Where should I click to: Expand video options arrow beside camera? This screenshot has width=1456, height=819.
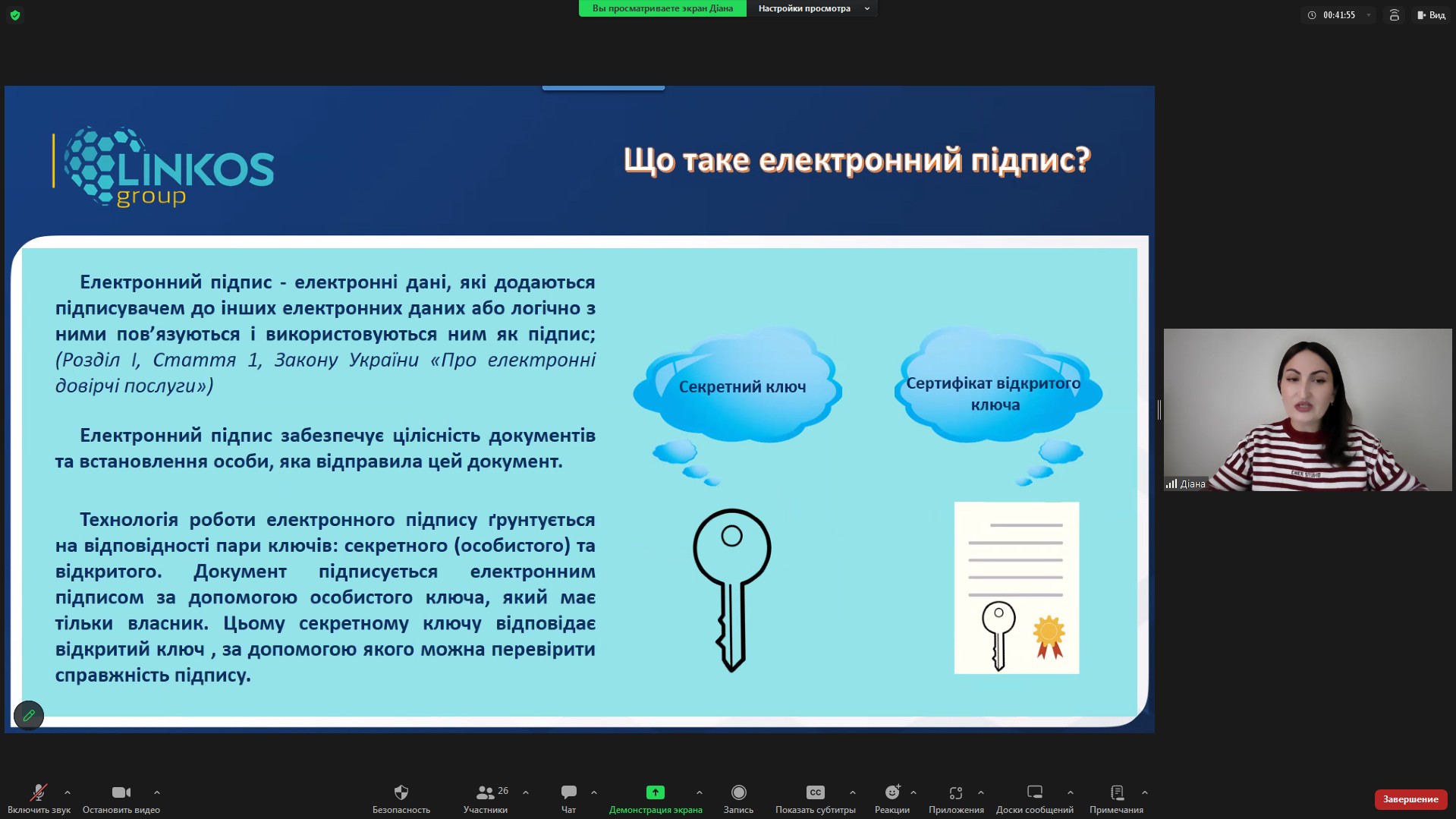(157, 792)
